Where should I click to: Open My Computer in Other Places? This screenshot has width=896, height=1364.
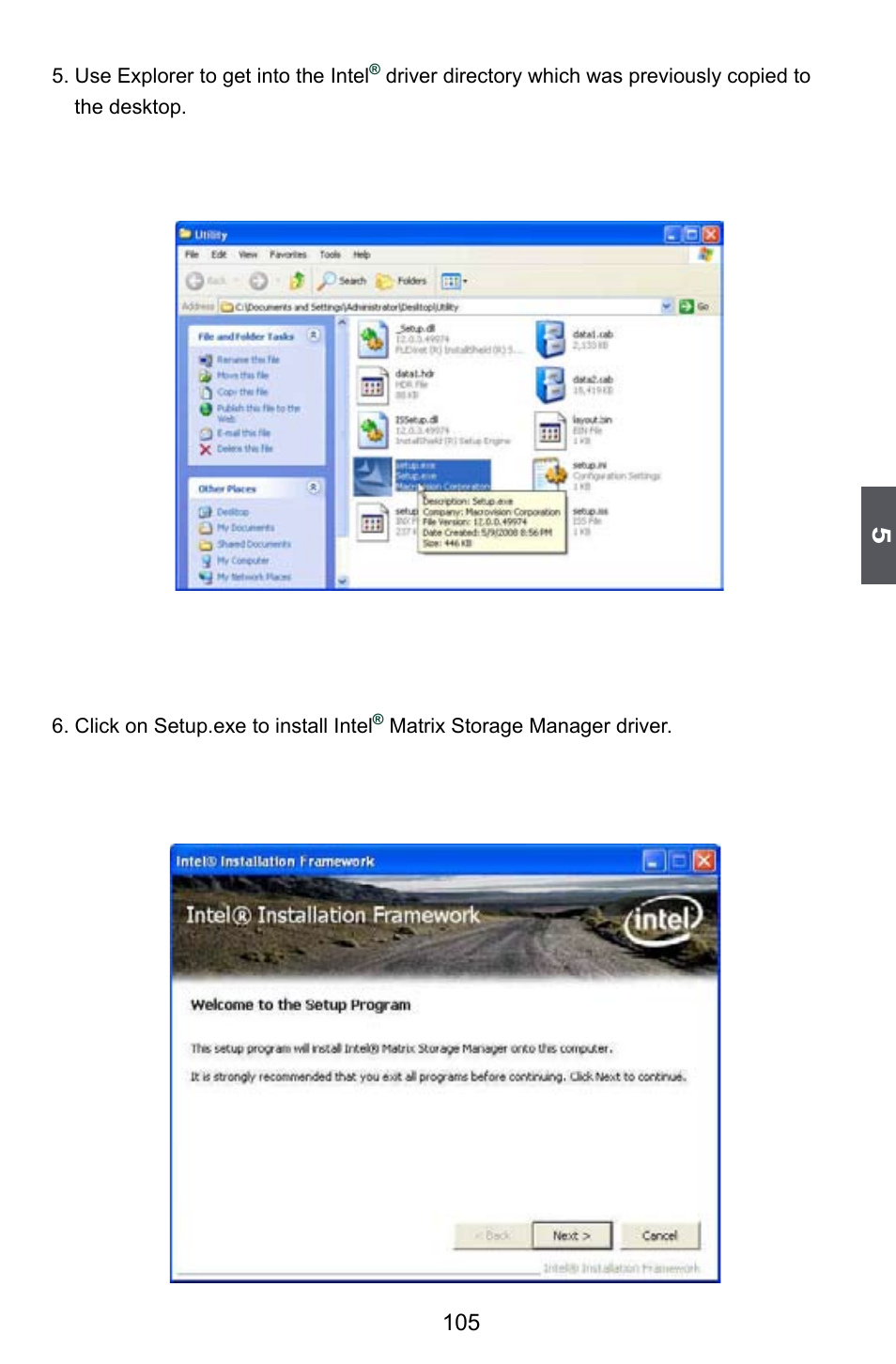pos(242,561)
